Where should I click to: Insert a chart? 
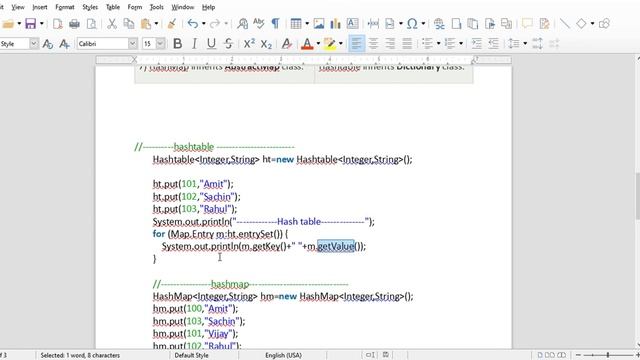pyautogui.click(x=336, y=24)
